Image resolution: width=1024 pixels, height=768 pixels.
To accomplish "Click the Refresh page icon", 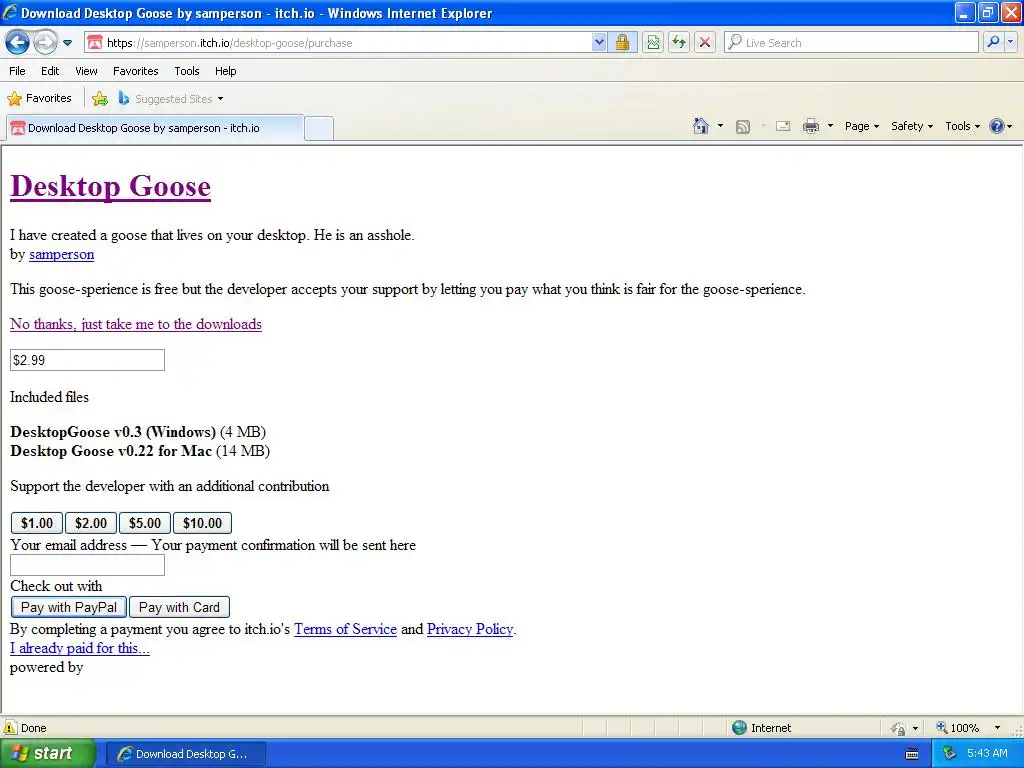I will pyautogui.click(x=679, y=43).
